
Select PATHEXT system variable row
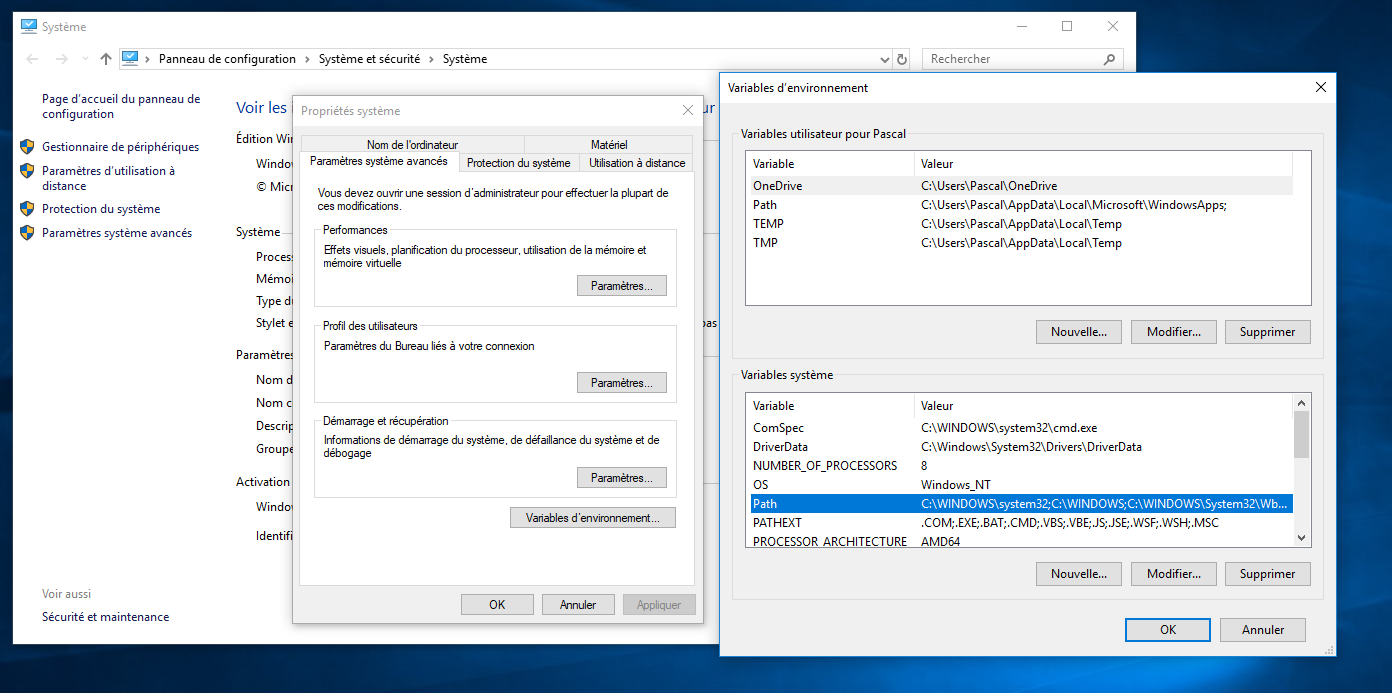click(x=1021, y=523)
